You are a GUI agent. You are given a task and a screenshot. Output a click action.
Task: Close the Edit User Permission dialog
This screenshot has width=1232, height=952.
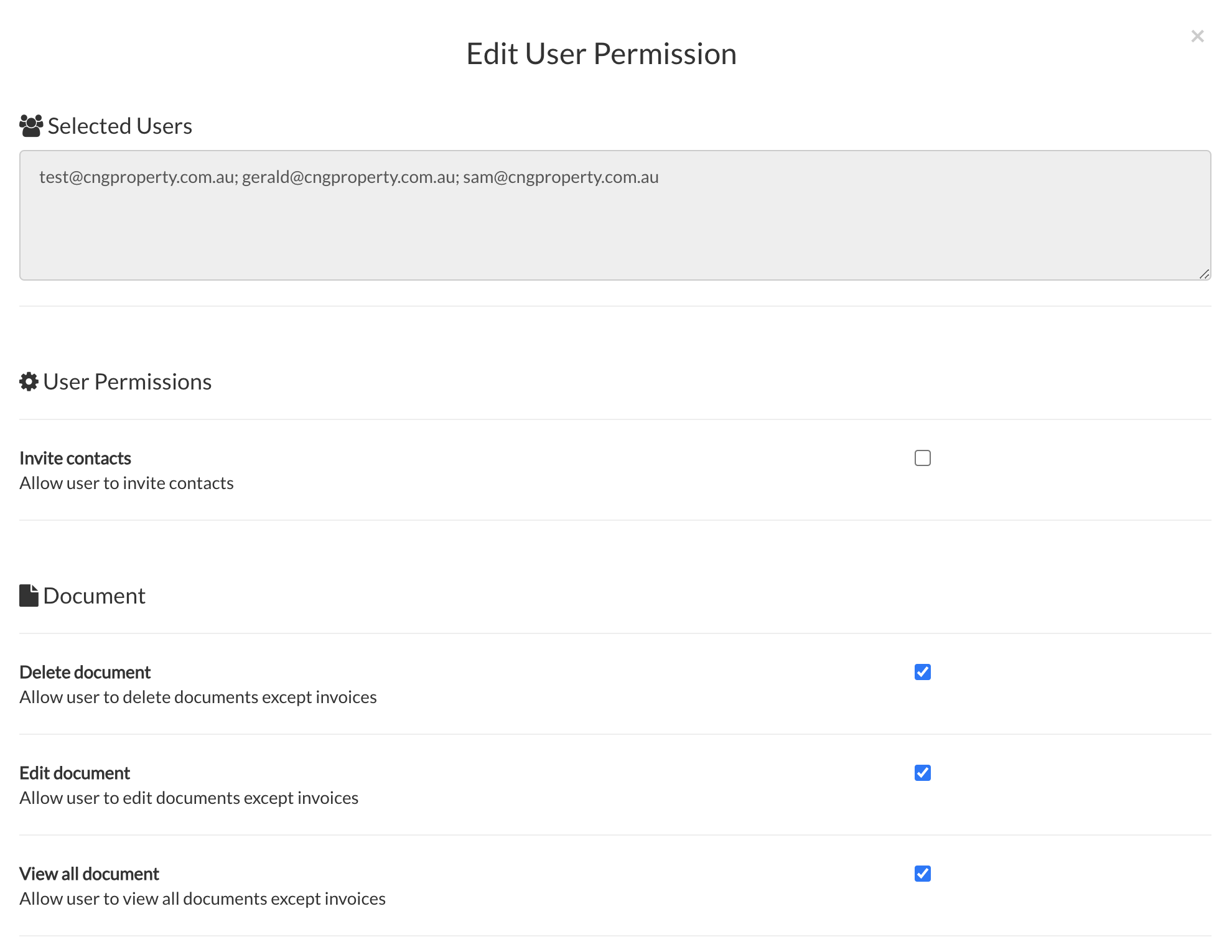[x=1197, y=36]
